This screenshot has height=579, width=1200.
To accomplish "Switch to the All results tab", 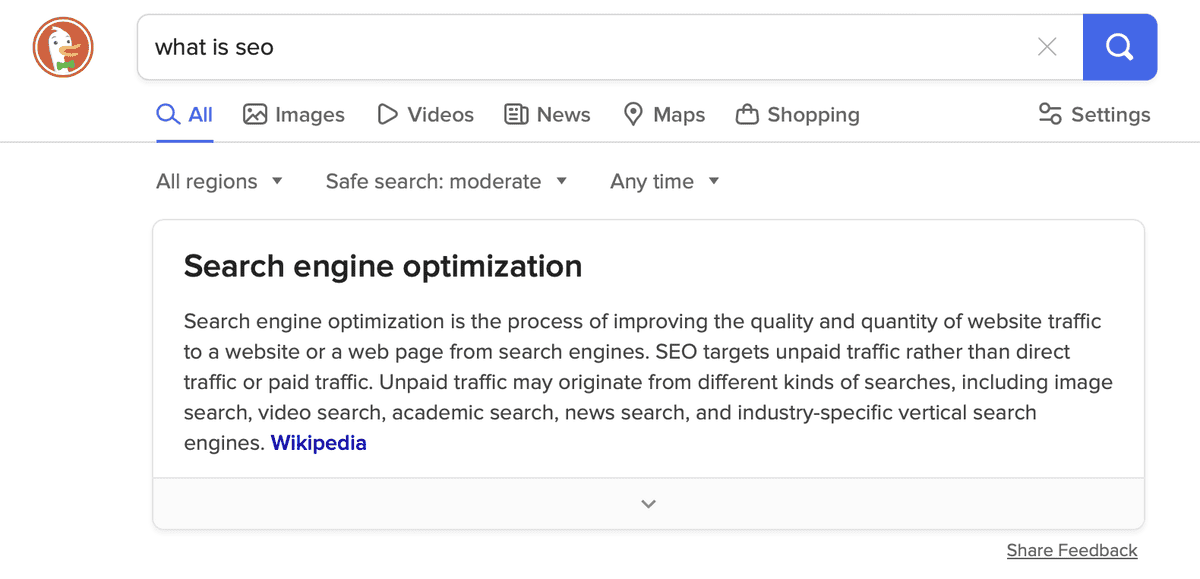I will tap(185, 115).
